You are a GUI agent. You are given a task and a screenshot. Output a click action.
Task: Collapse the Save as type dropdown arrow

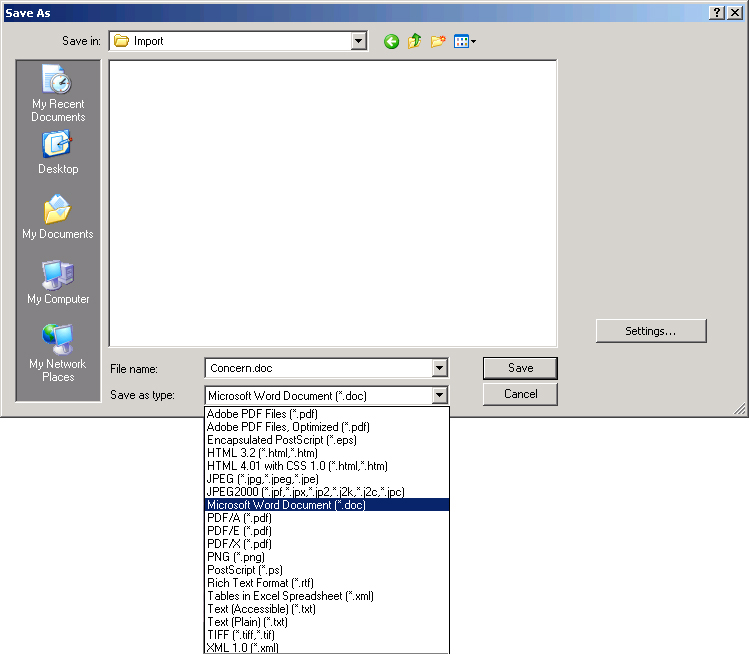coord(439,396)
